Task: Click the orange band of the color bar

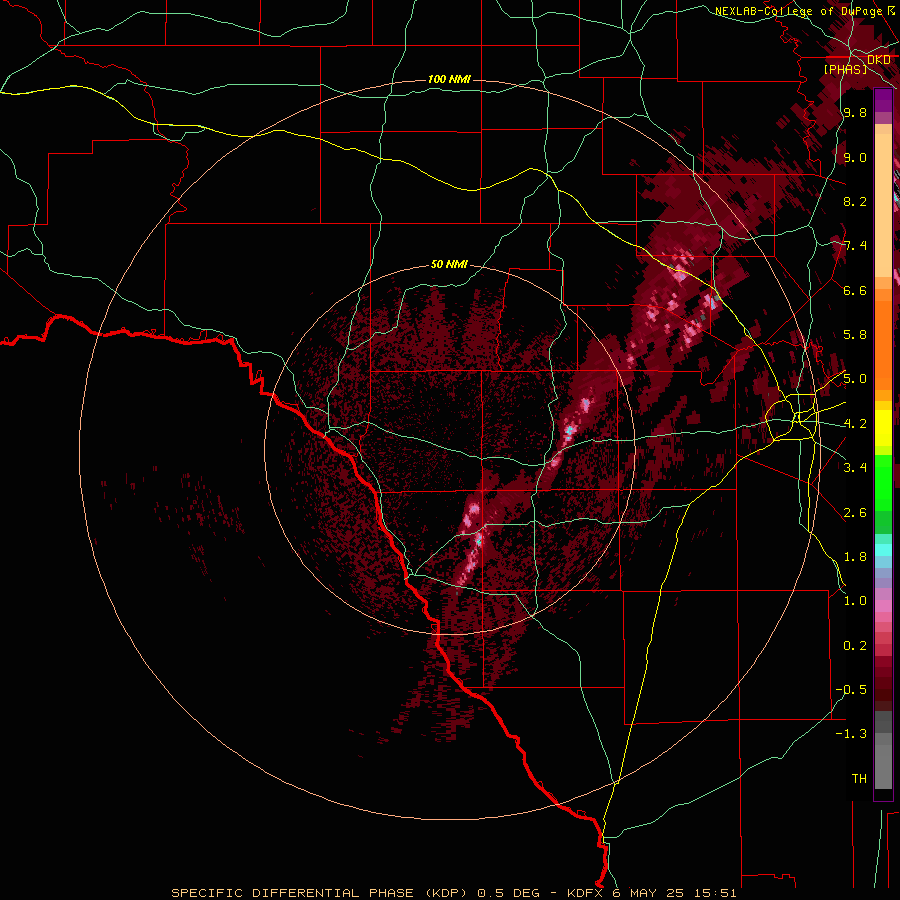Action: pos(883,339)
